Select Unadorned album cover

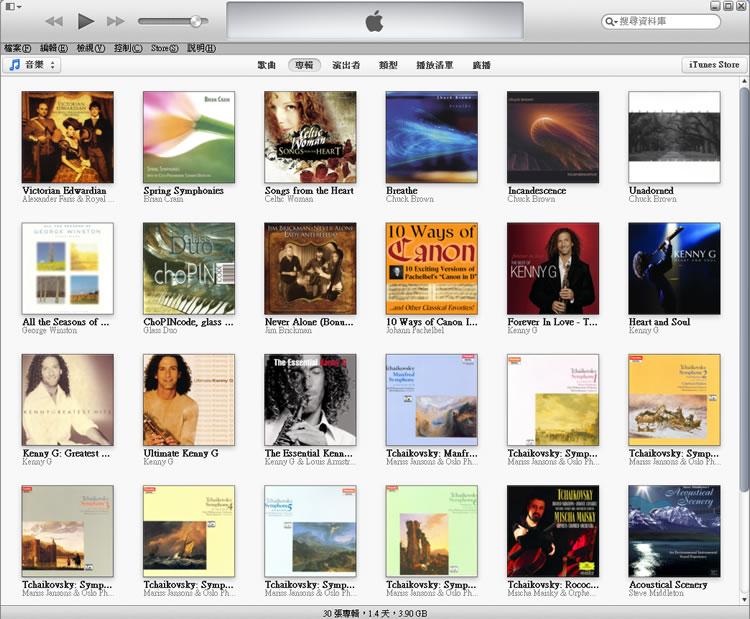click(x=674, y=137)
